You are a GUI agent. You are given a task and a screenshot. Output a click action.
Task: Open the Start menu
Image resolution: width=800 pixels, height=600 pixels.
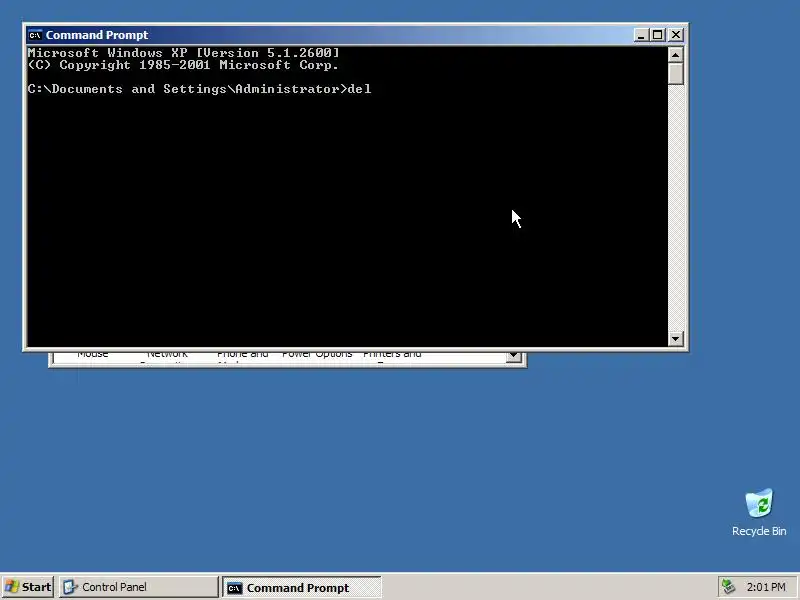[x=28, y=587]
